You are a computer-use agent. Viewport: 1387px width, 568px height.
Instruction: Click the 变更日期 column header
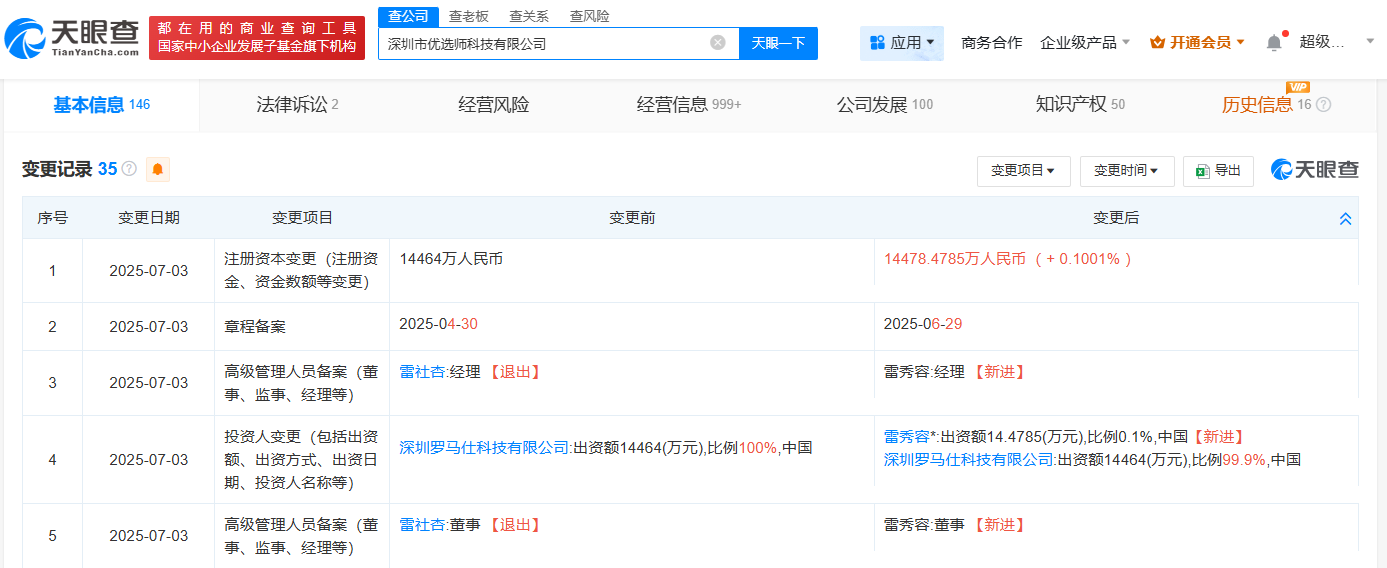click(149, 218)
